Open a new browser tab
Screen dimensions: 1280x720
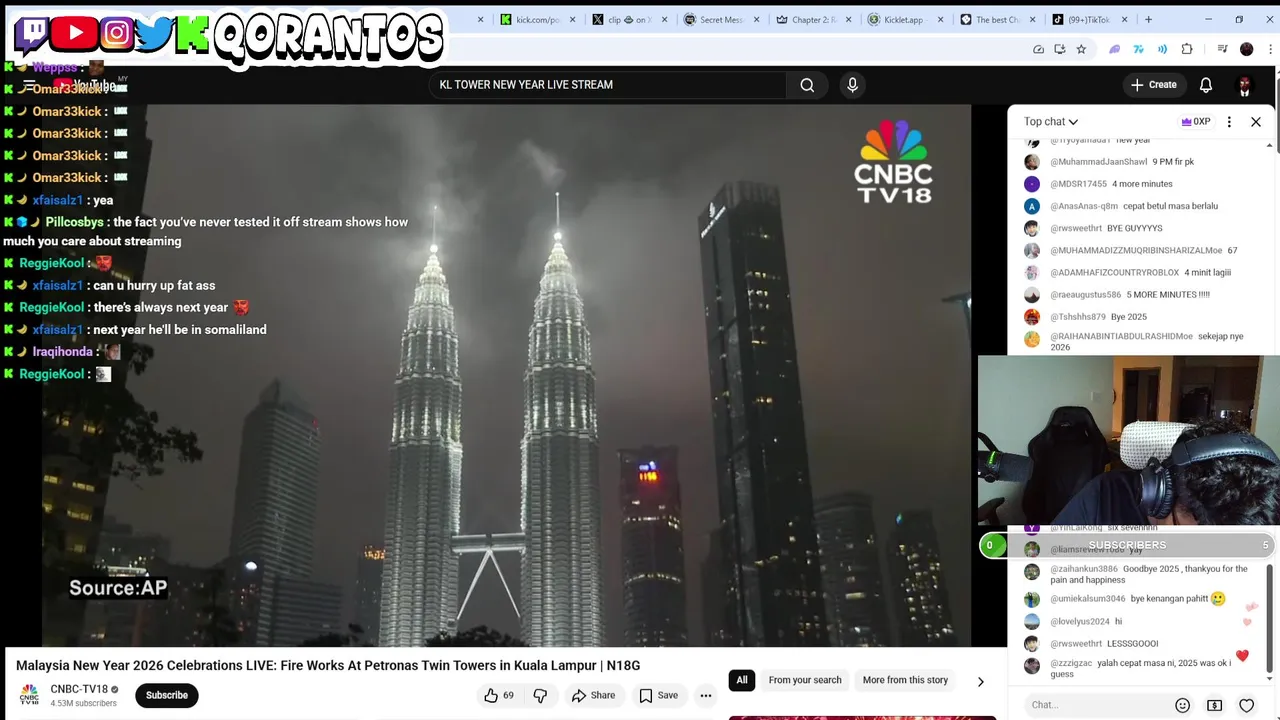coord(1148,19)
